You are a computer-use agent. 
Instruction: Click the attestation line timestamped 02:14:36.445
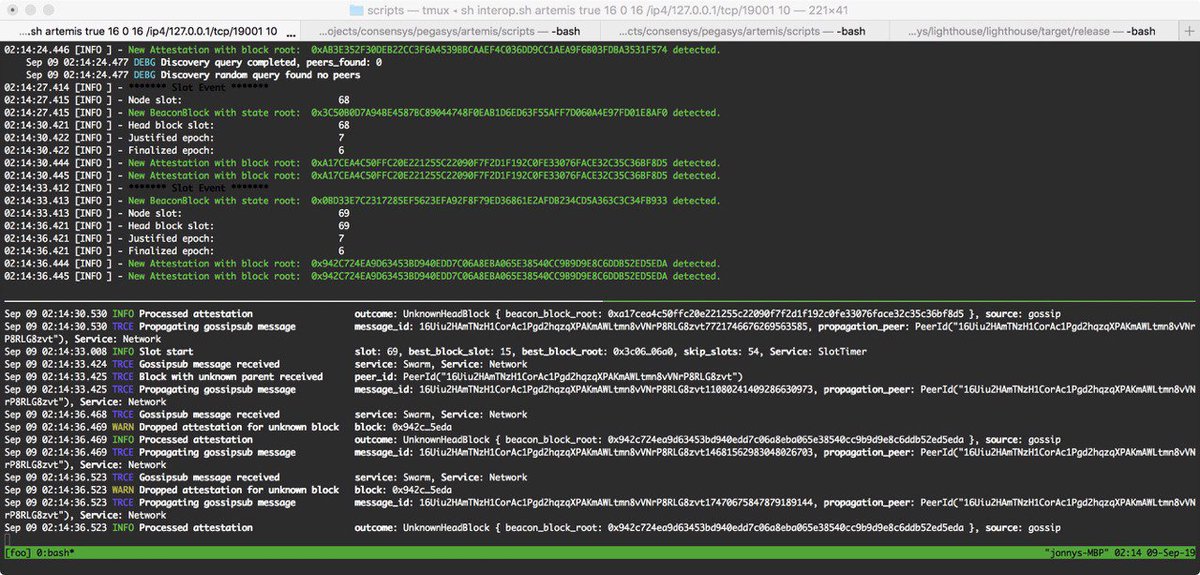[362, 277]
